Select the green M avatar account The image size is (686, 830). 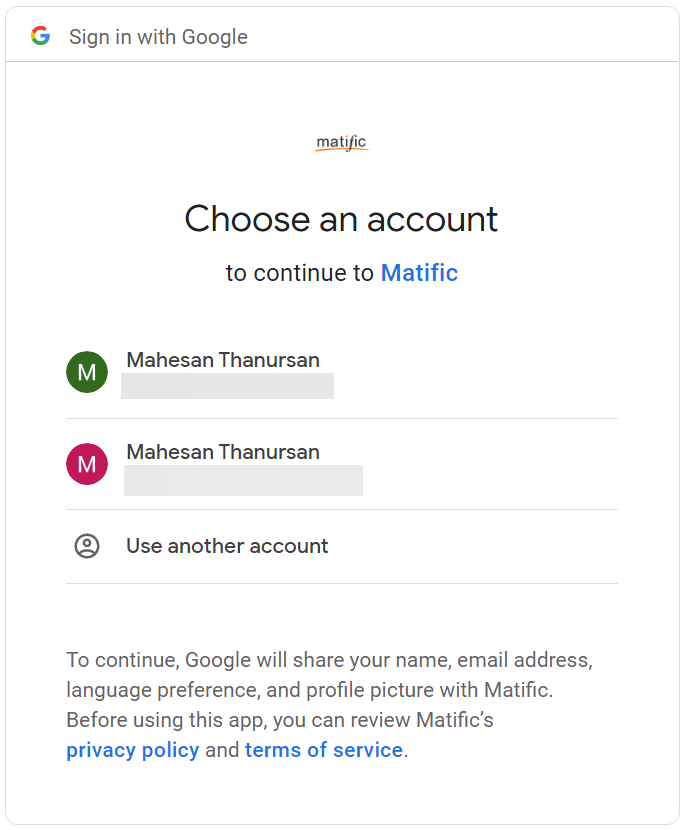coord(87,372)
